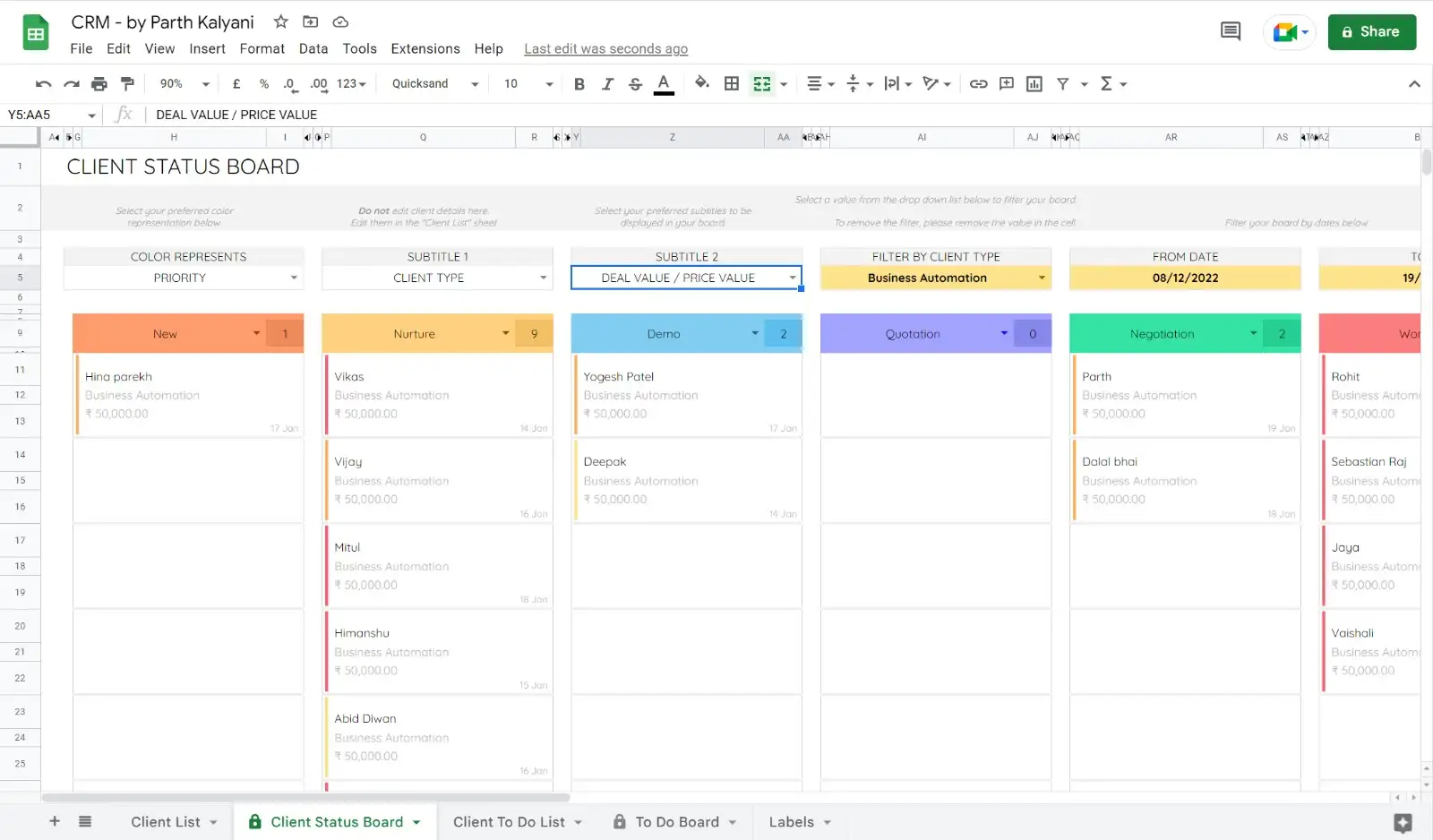Open comment history icon

(x=1231, y=32)
